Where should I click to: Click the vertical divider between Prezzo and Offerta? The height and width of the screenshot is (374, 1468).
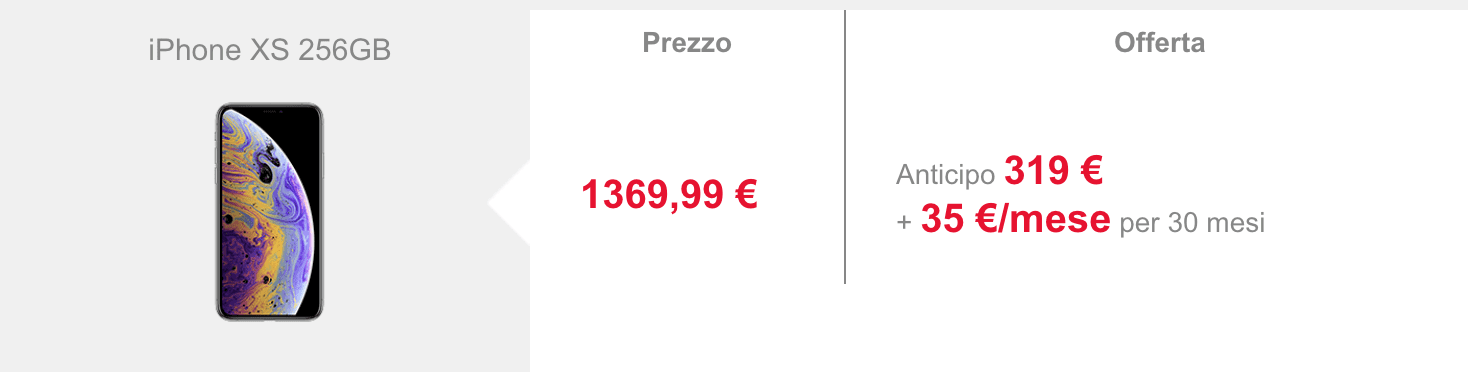(x=845, y=147)
